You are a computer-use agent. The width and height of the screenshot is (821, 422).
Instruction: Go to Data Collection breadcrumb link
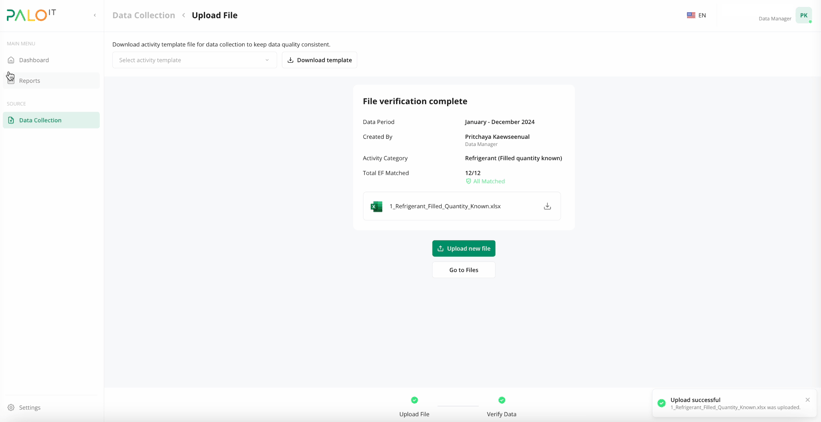coord(143,15)
